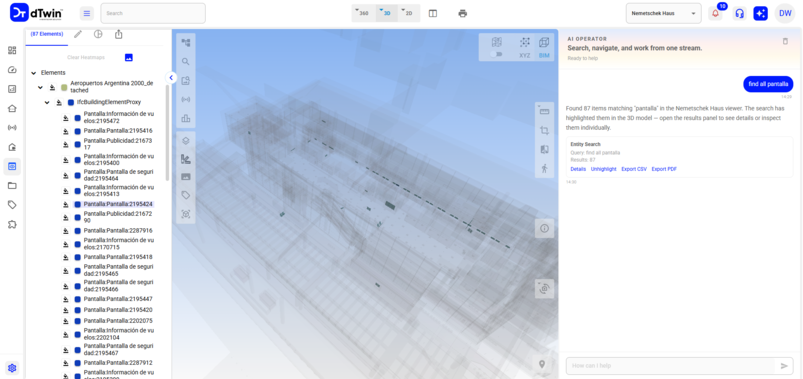Open the tag icon in left sidebar
803x379 pixels.
coord(12,205)
